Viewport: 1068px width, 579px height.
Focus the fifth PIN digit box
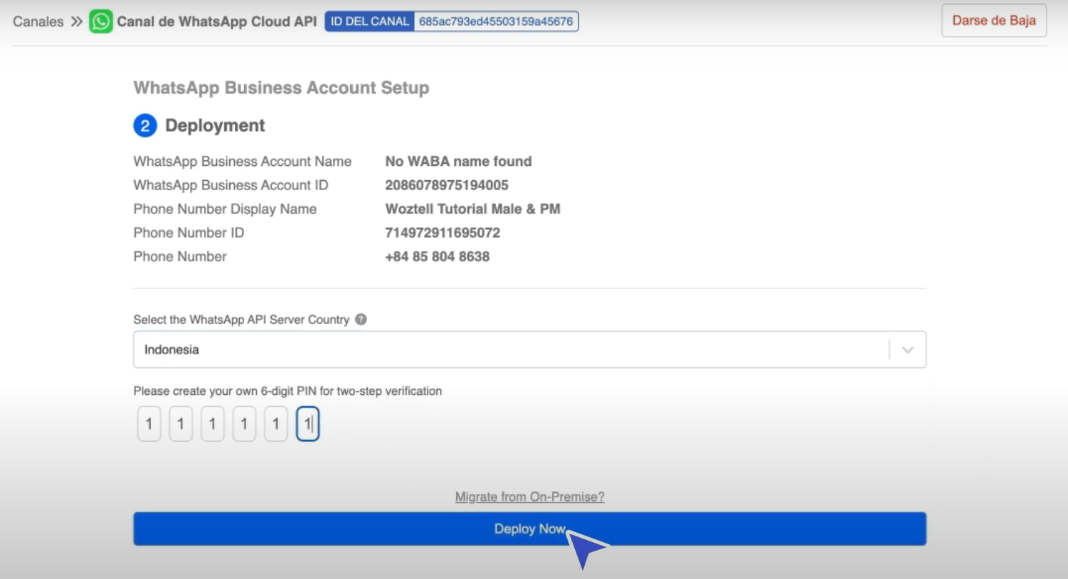pos(276,424)
